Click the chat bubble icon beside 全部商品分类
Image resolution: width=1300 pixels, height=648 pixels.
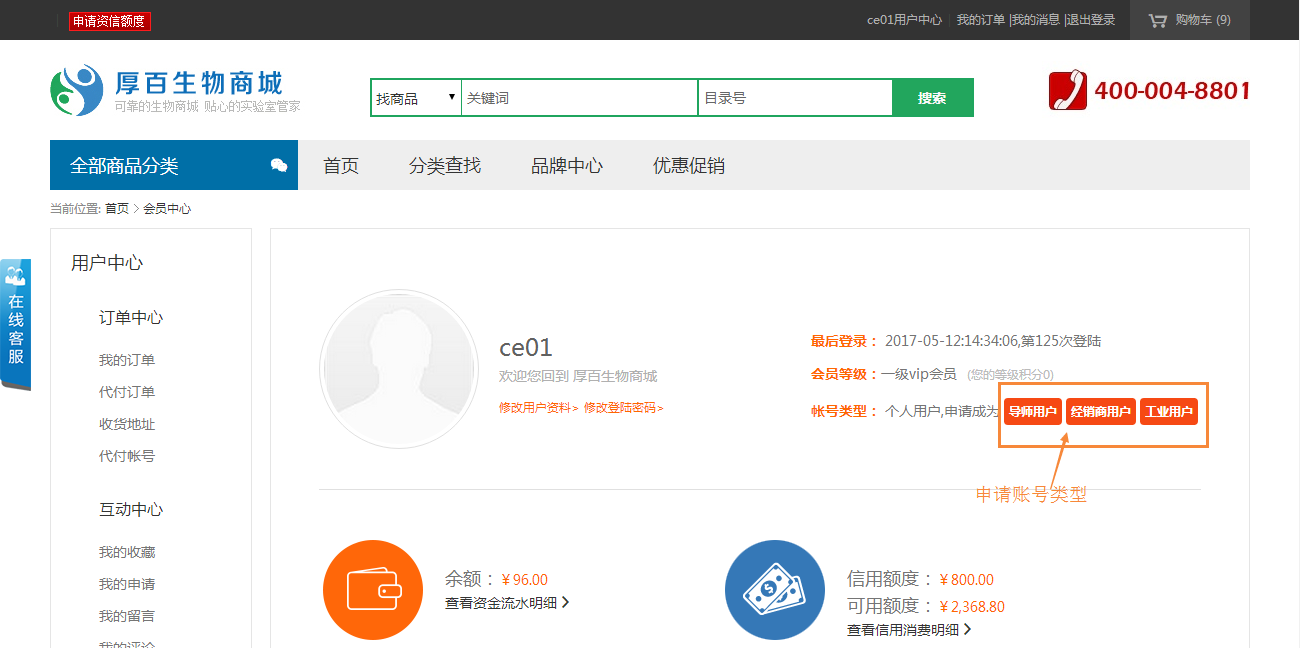[279, 166]
